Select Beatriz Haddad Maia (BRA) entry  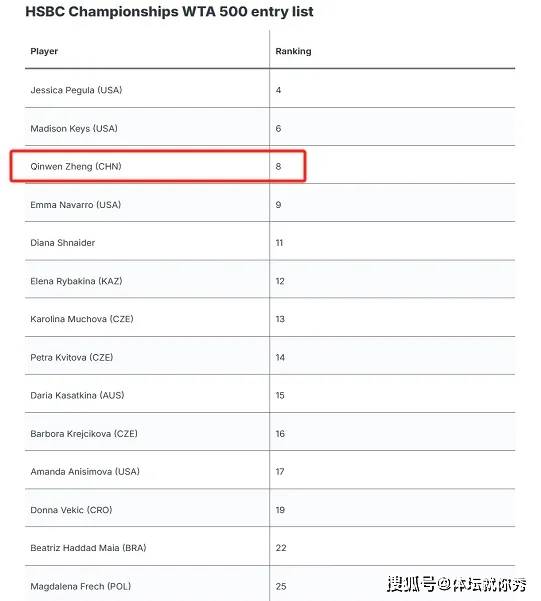tap(89, 548)
